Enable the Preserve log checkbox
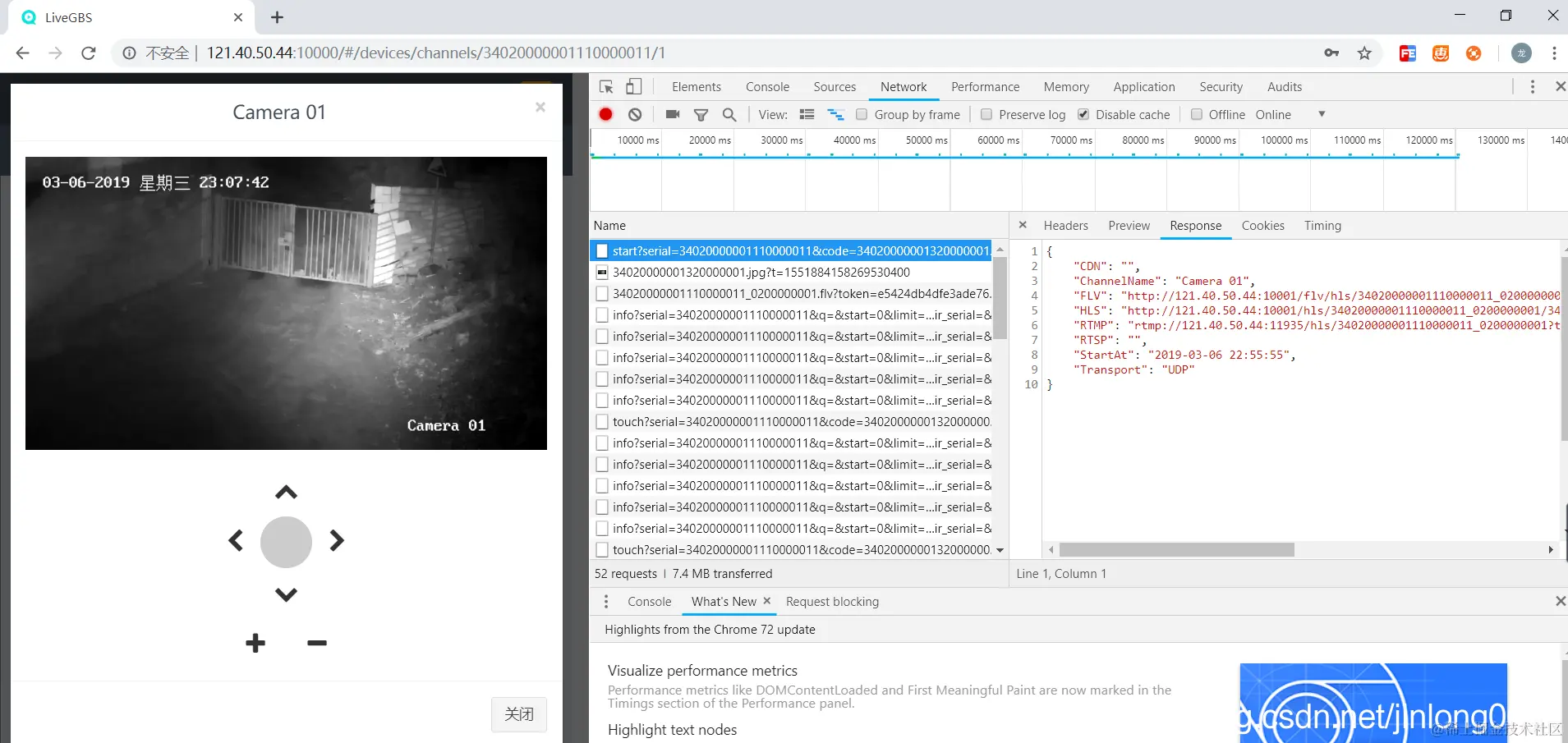 [x=986, y=115]
